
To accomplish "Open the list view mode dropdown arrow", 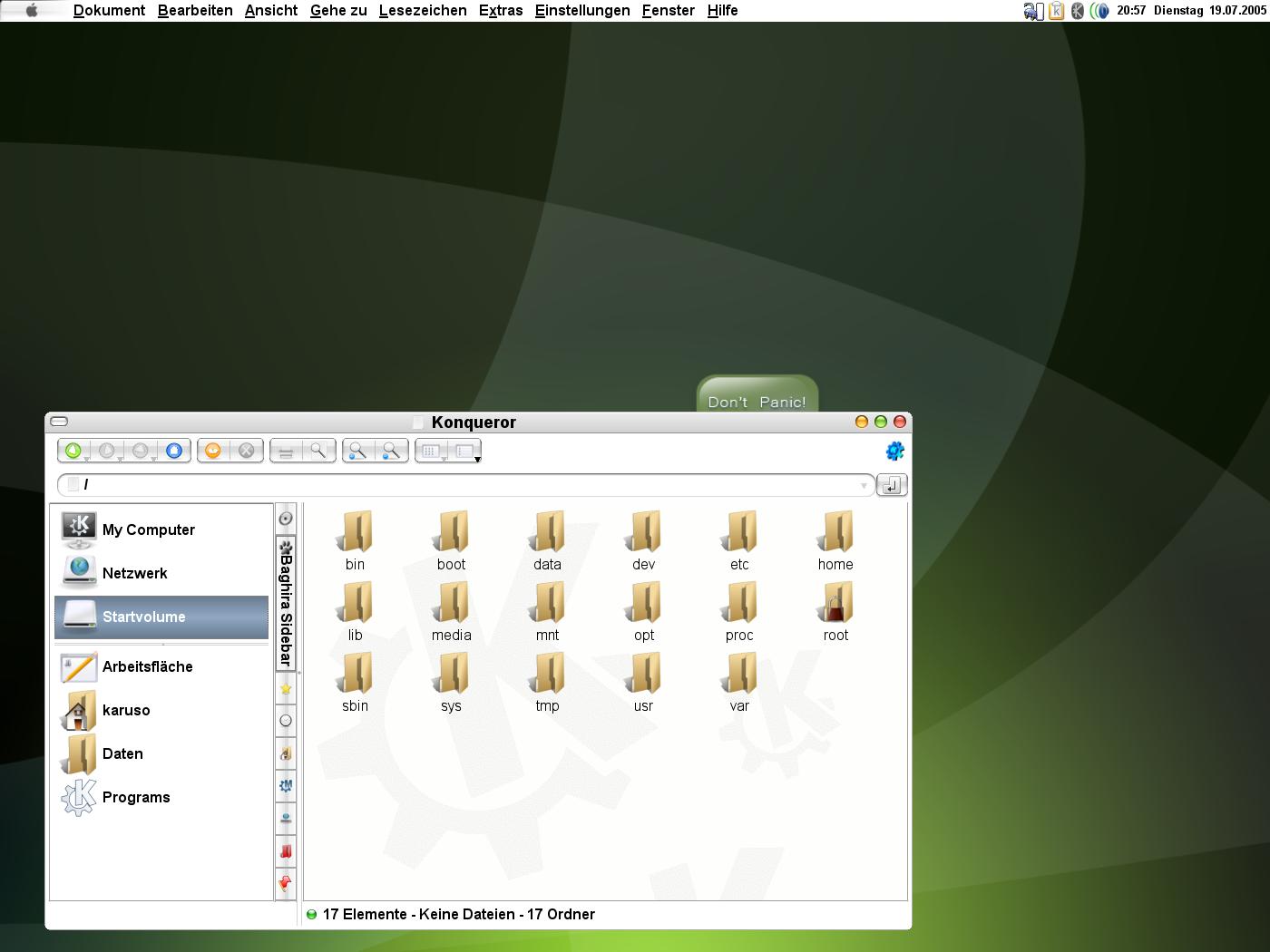I will 477,460.
